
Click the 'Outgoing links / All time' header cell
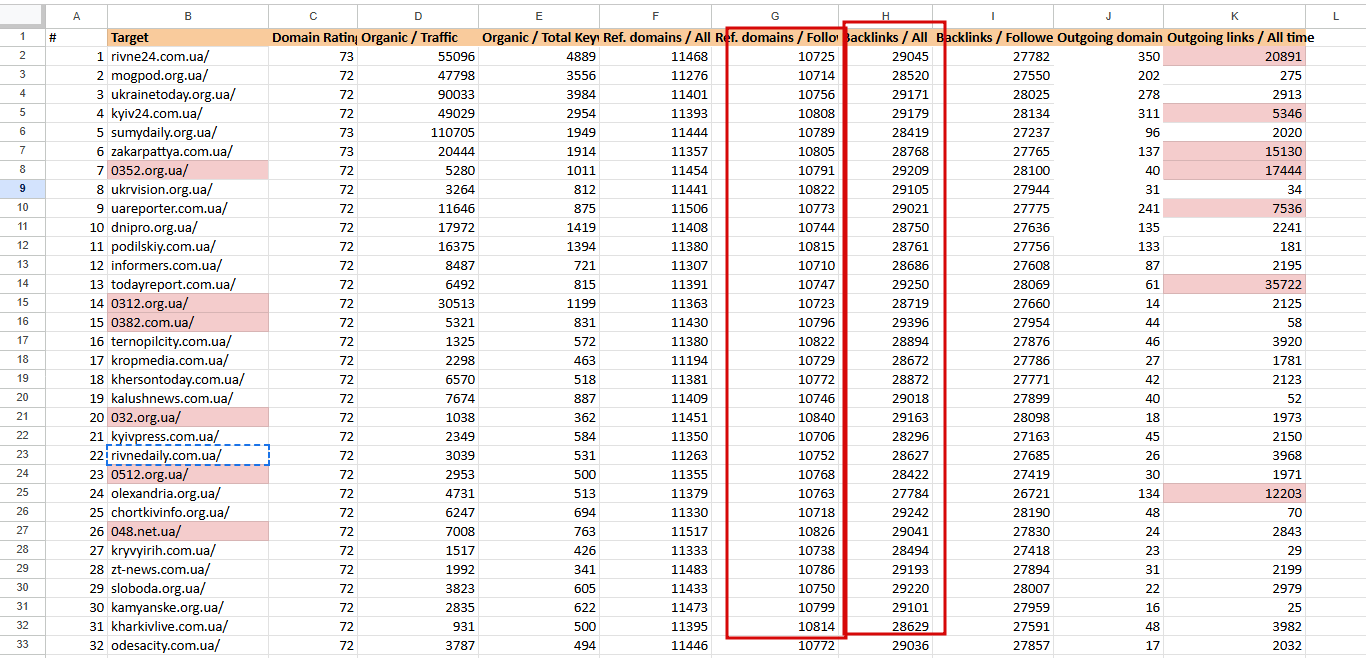coord(1235,37)
